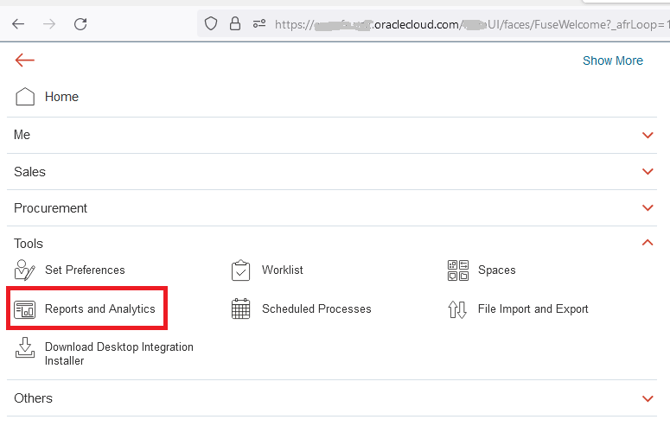Reload the page in the browser
This screenshot has width=670, height=426.
coord(81,23)
